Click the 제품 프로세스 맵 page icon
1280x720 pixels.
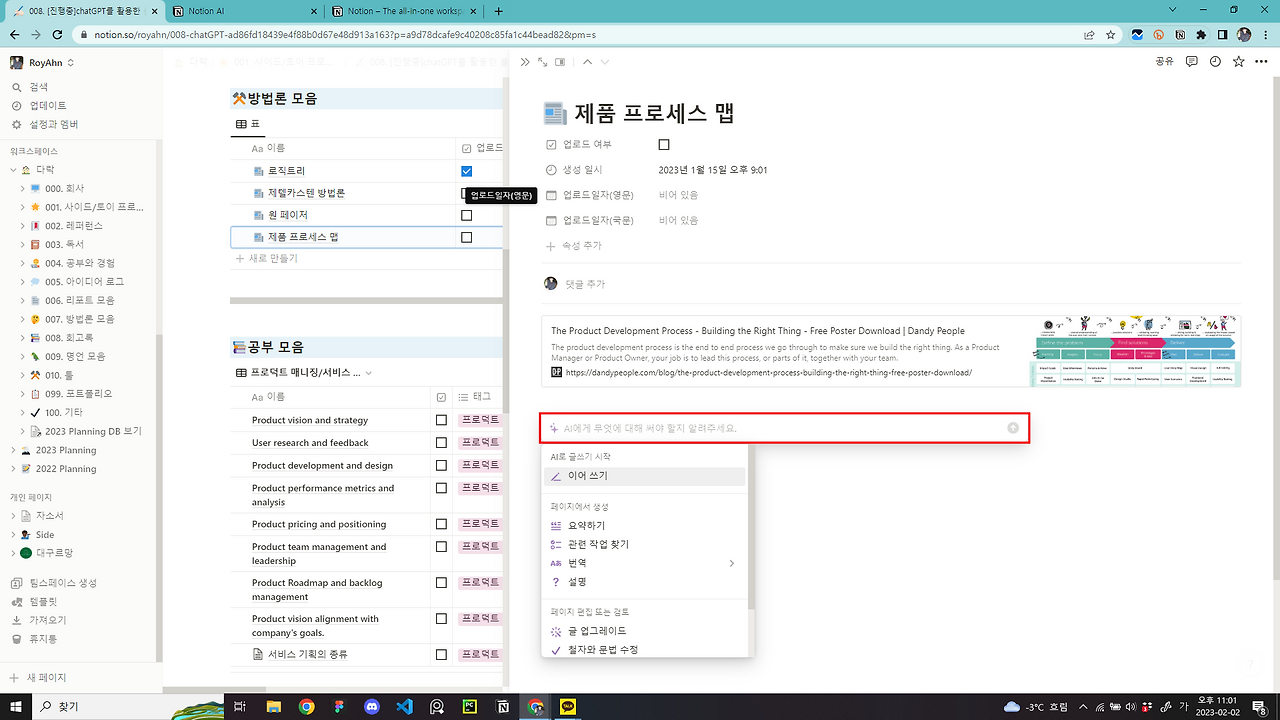click(555, 113)
